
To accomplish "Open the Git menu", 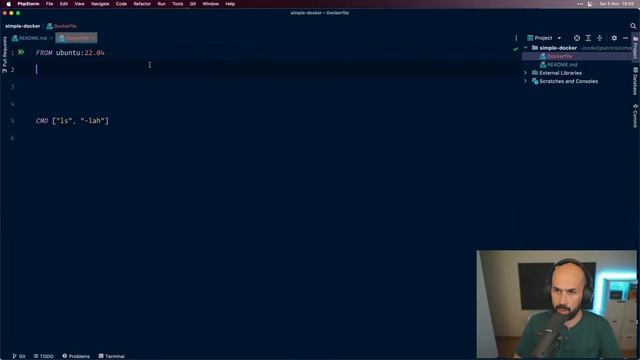I will (193, 4).
